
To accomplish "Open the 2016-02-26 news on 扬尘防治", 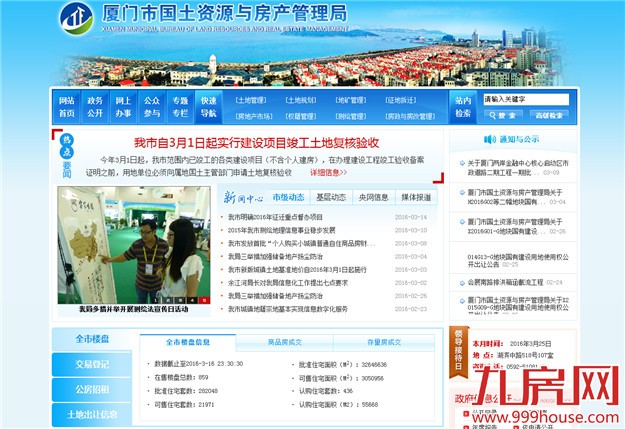I will [x=275, y=296].
